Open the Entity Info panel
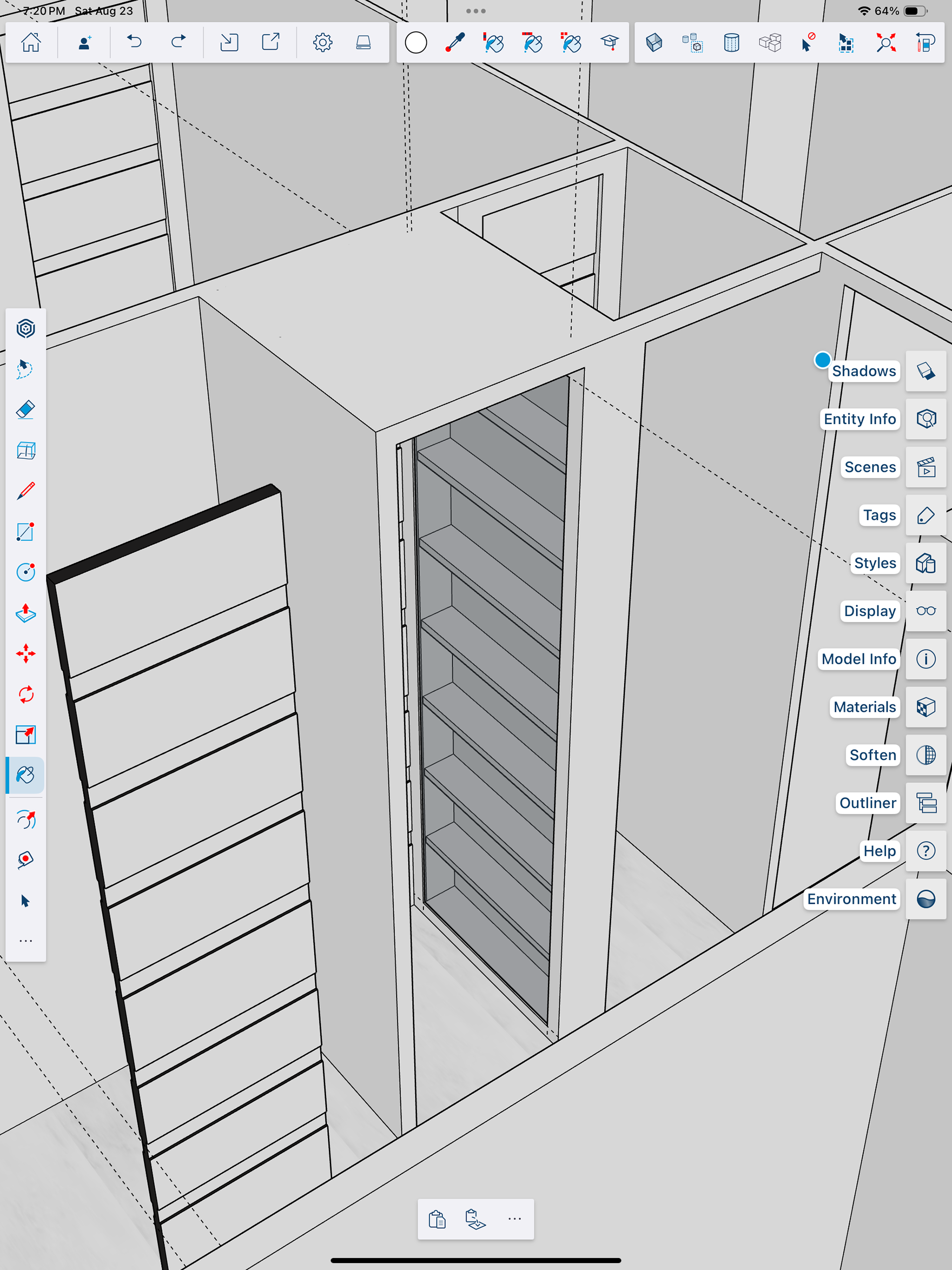The image size is (952, 1270). point(926,419)
